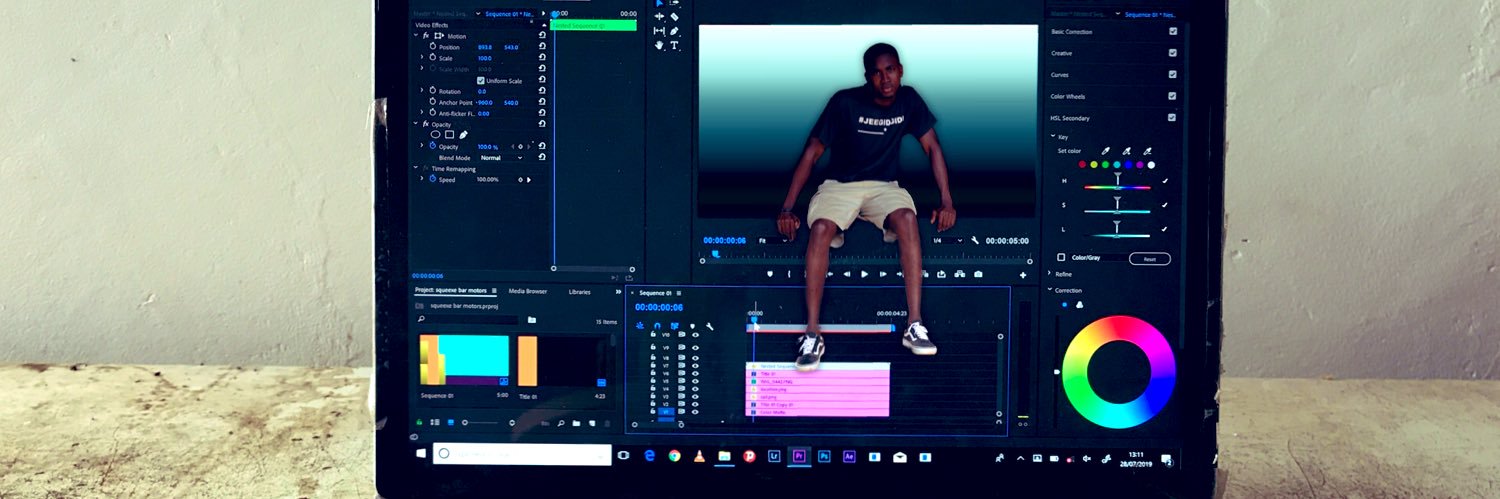Enable the Color/Gray checkbox
This screenshot has height=499, width=1500.
1061,257
